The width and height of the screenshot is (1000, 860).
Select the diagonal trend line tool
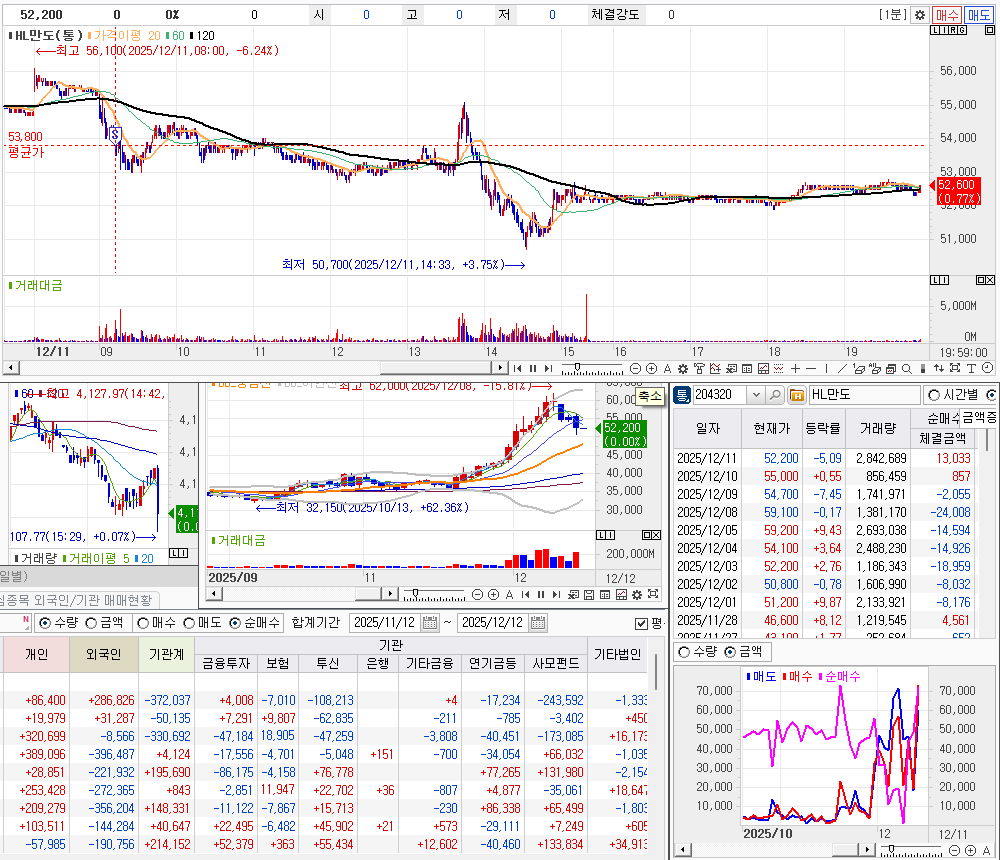pyautogui.click(x=842, y=369)
